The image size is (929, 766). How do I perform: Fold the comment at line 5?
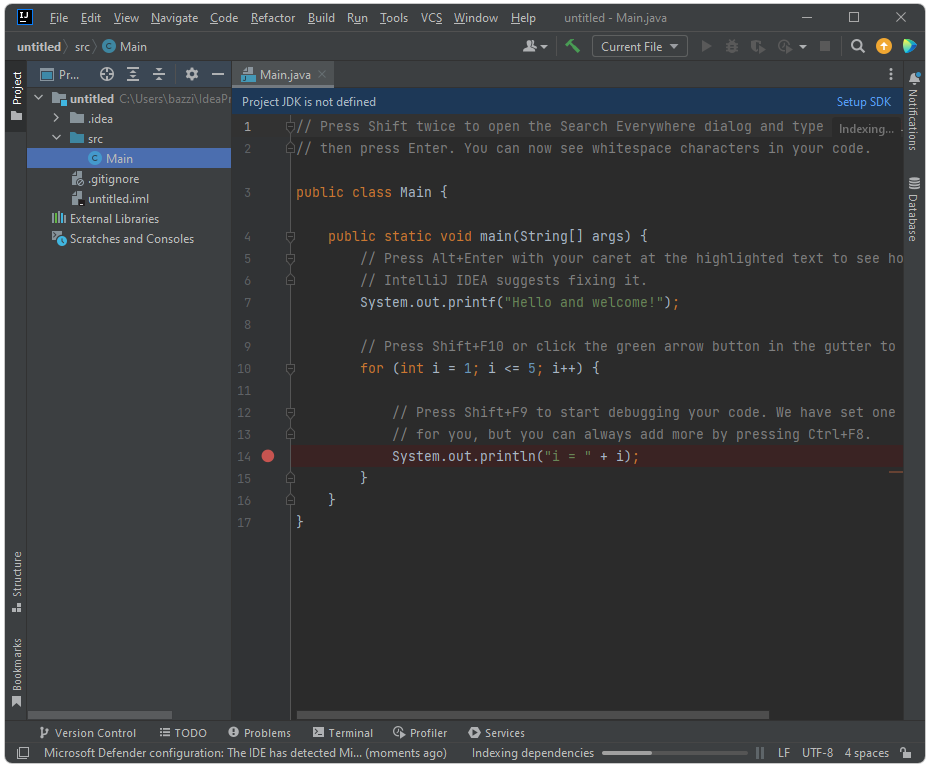click(x=290, y=258)
